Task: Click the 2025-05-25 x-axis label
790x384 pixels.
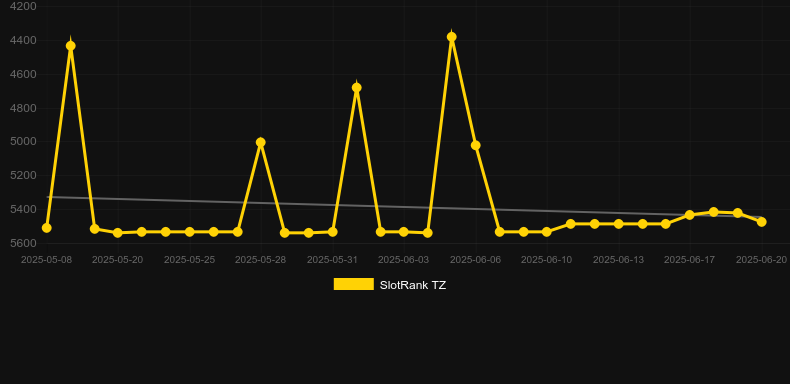Action: [x=189, y=260]
